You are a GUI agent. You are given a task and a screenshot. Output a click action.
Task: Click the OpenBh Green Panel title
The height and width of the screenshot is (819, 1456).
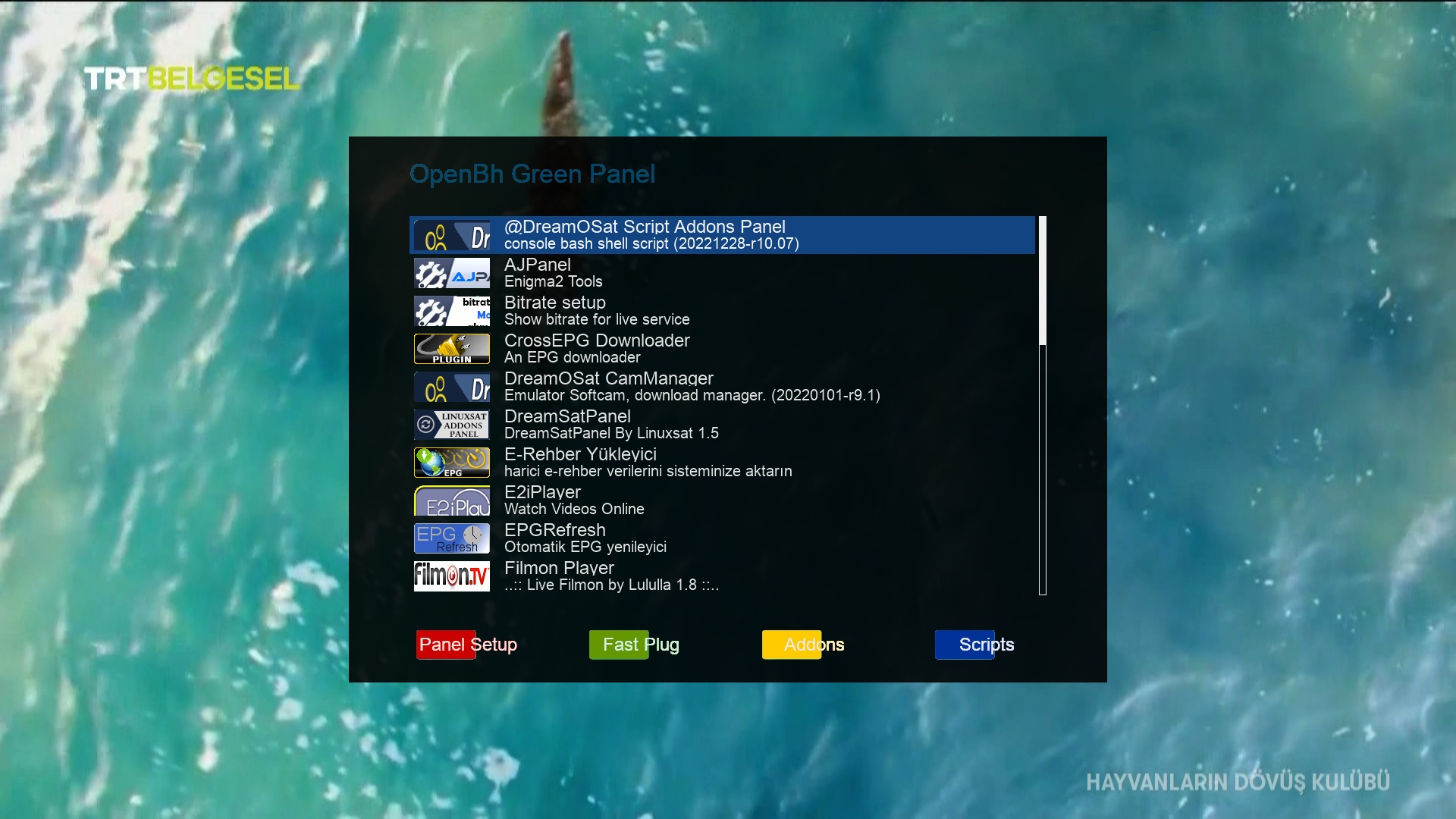pyautogui.click(x=532, y=174)
